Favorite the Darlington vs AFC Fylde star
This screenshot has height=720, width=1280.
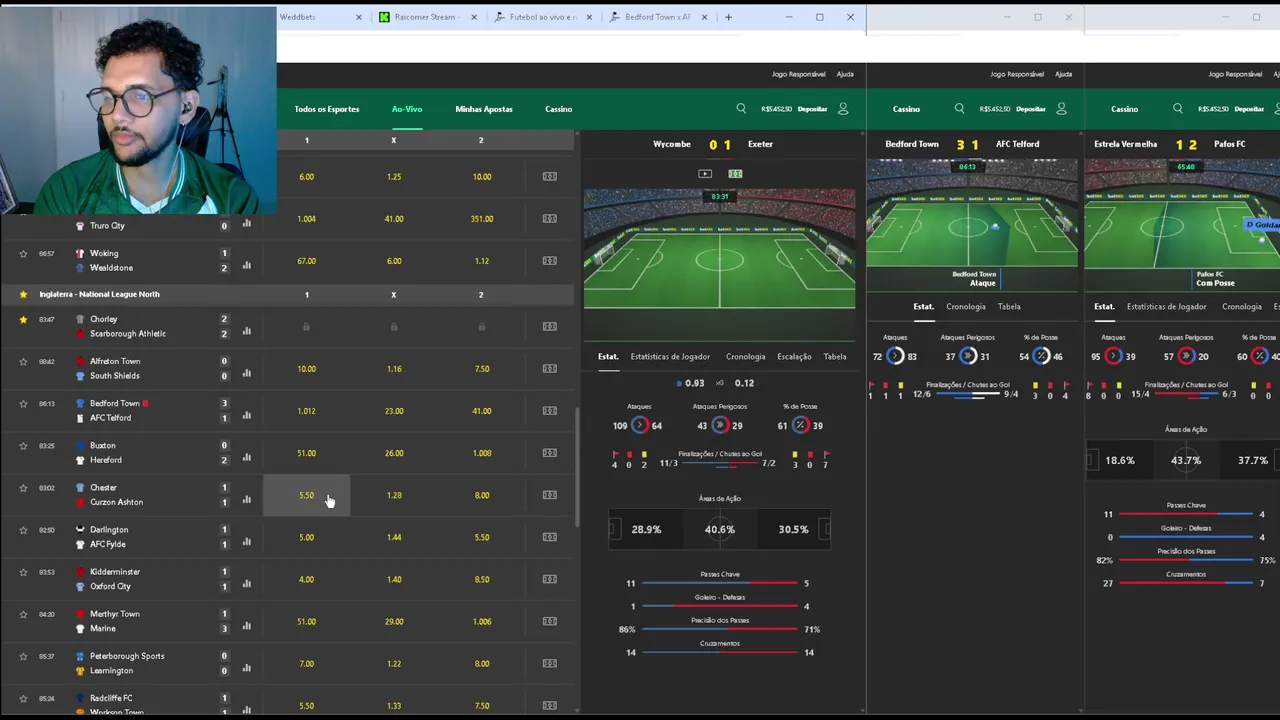23,530
